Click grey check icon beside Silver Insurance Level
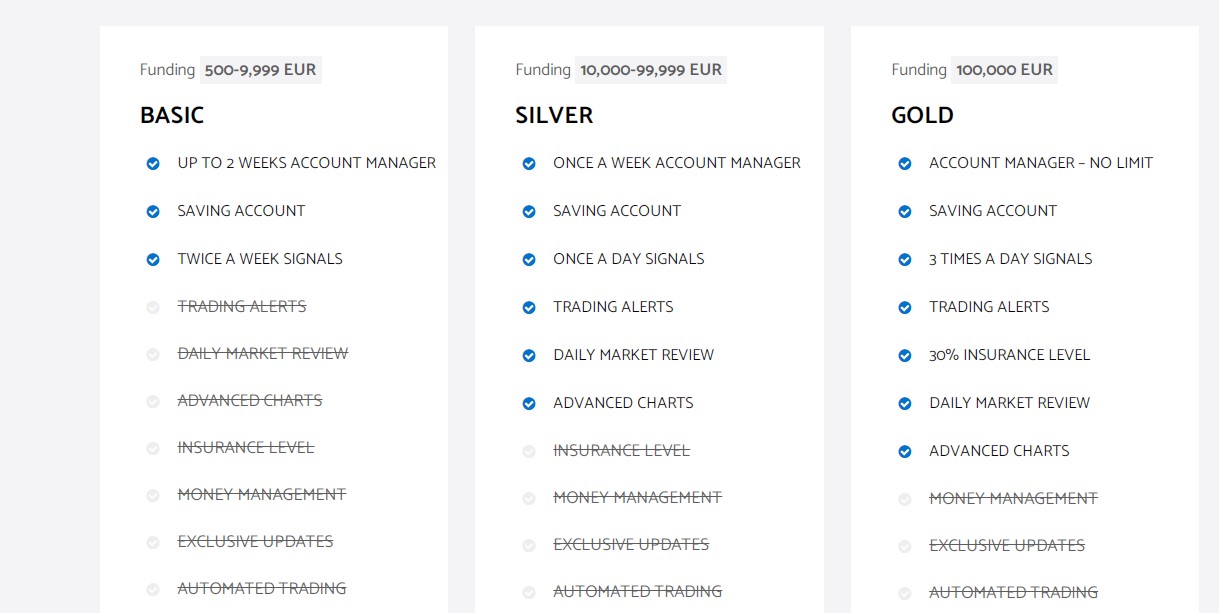Viewport: 1219px width, 613px height. click(529, 451)
